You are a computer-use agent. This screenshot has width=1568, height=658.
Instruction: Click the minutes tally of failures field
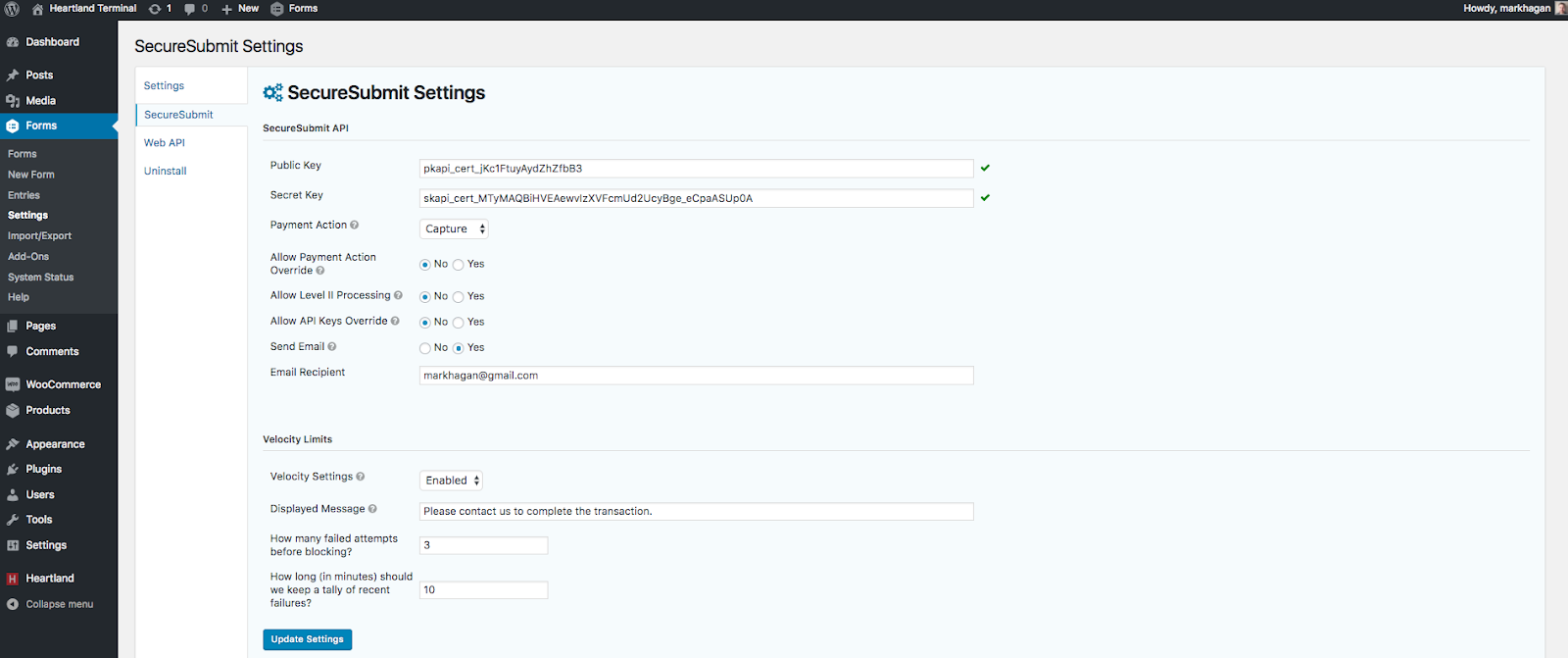point(483,590)
